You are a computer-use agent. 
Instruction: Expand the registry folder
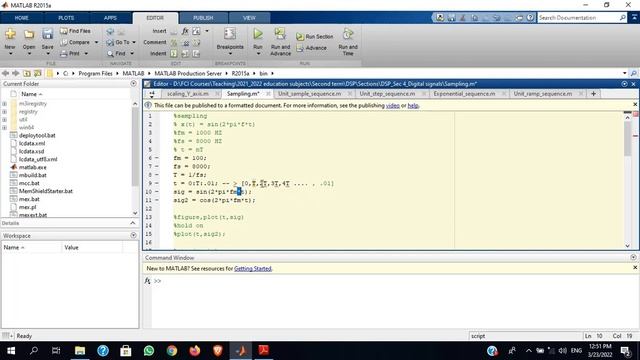pyautogui.click(x=4, y=112)
